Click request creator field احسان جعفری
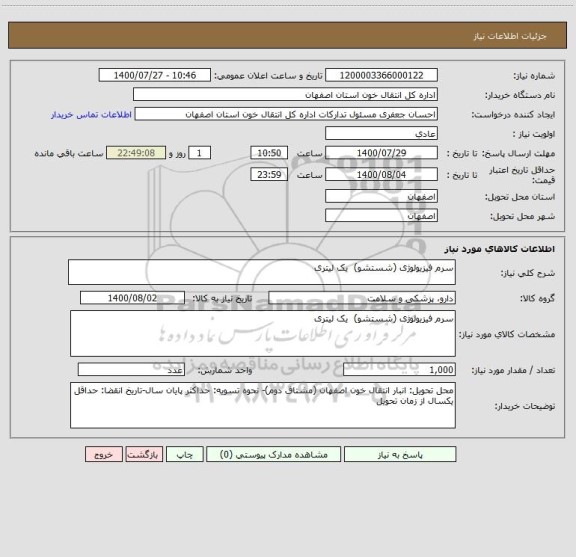This screenshot has width=576, height=557. click(x=286, y=114)
